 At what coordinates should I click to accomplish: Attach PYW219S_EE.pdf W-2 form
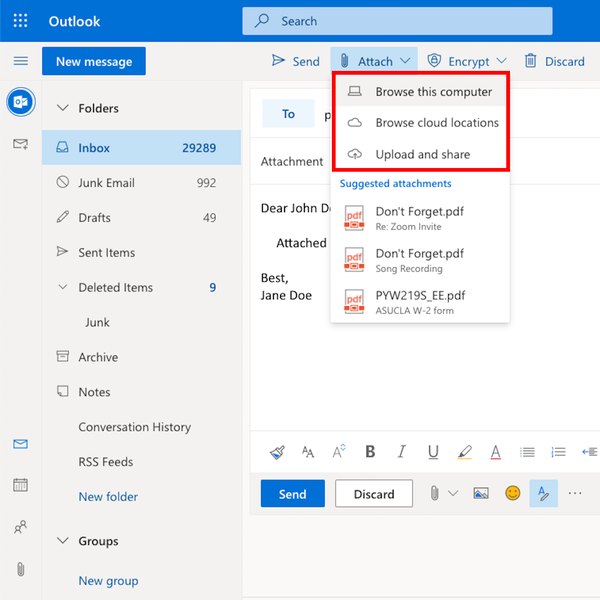pos(420,302)
